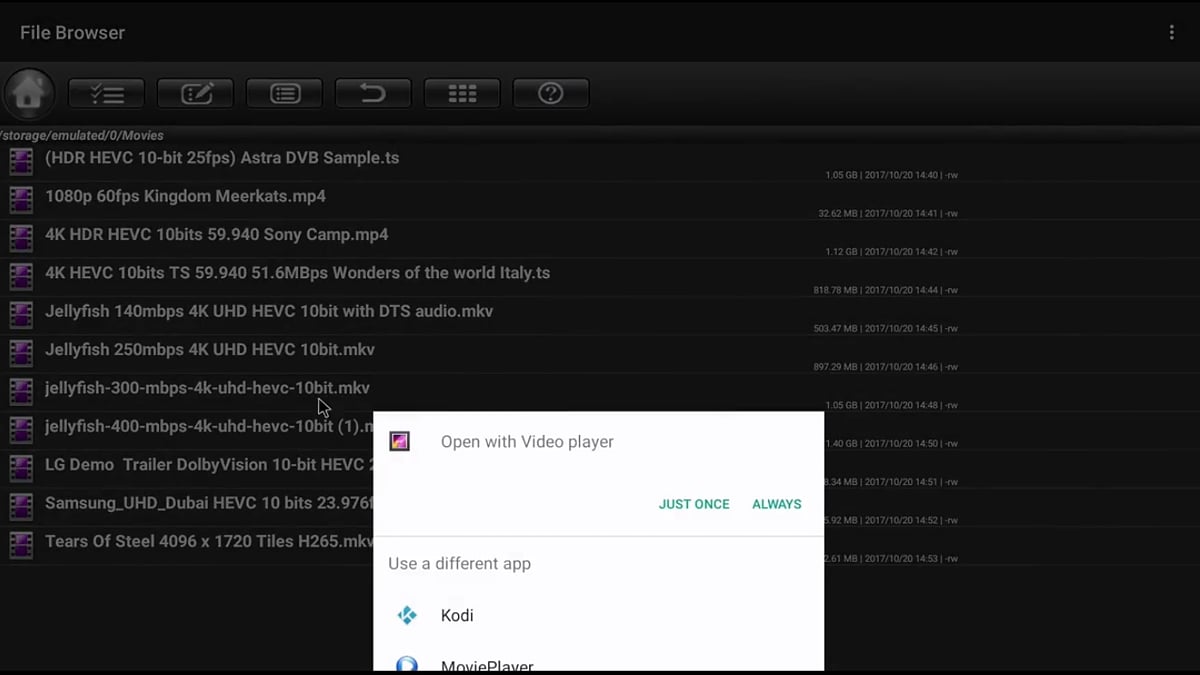Click the back arrow toolbar icon
1200x675 pixels.
pos(373,94)
